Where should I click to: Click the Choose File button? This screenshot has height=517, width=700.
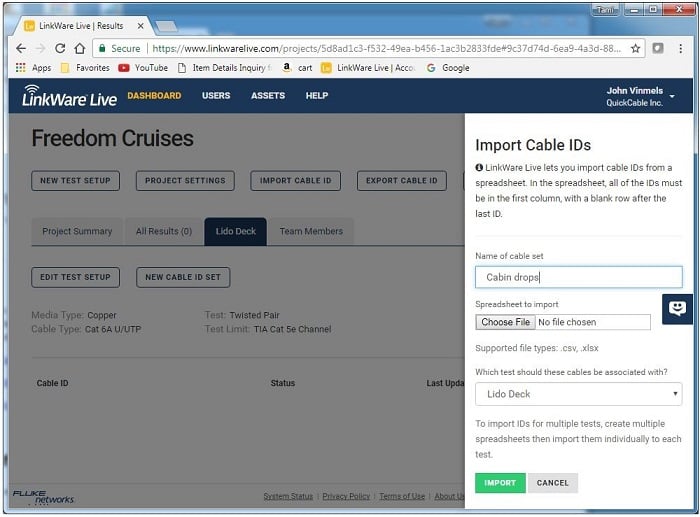(x=505, y=322)
